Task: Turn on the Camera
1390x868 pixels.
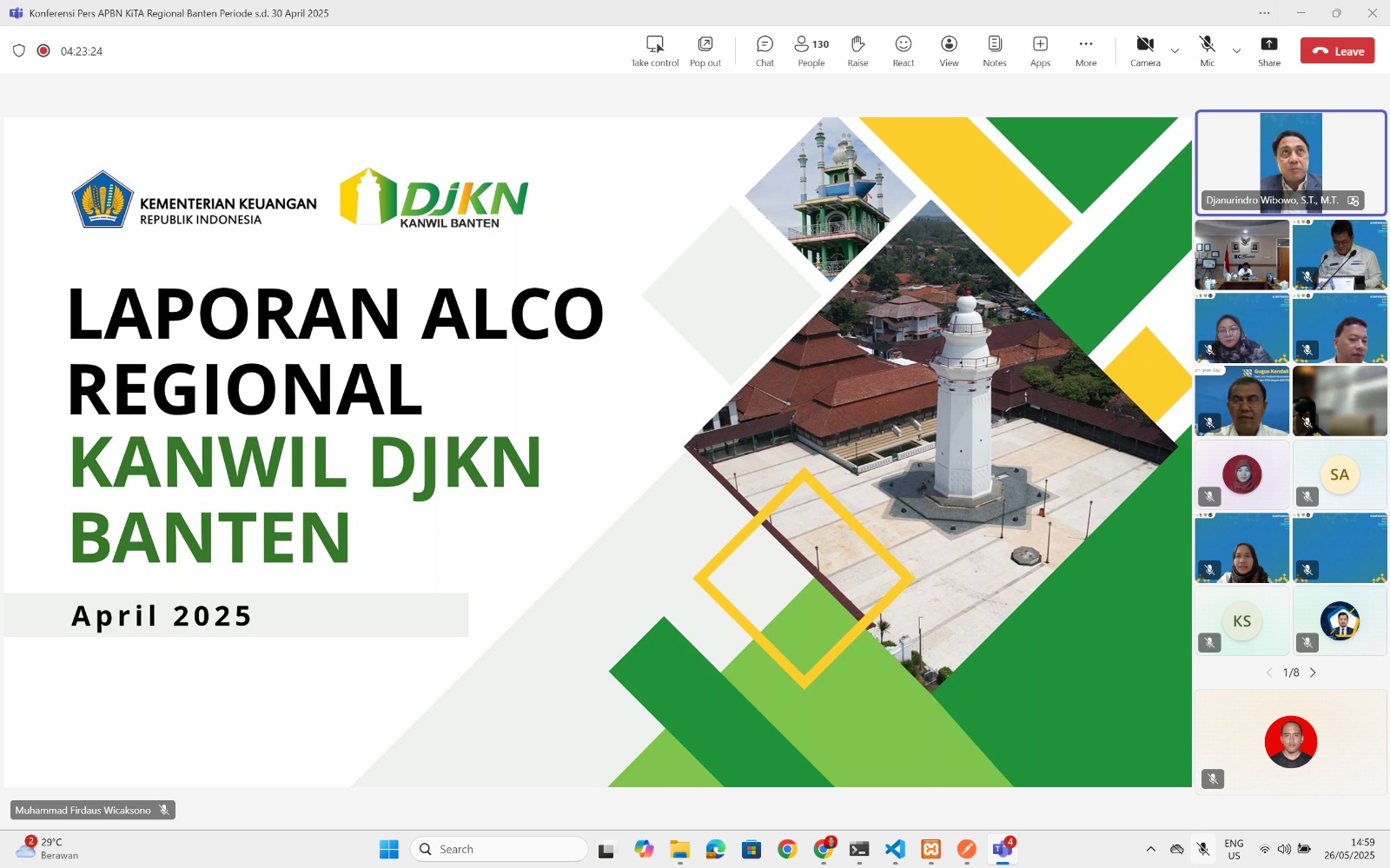Action: pyautogui.click(x=1145, y=51)
